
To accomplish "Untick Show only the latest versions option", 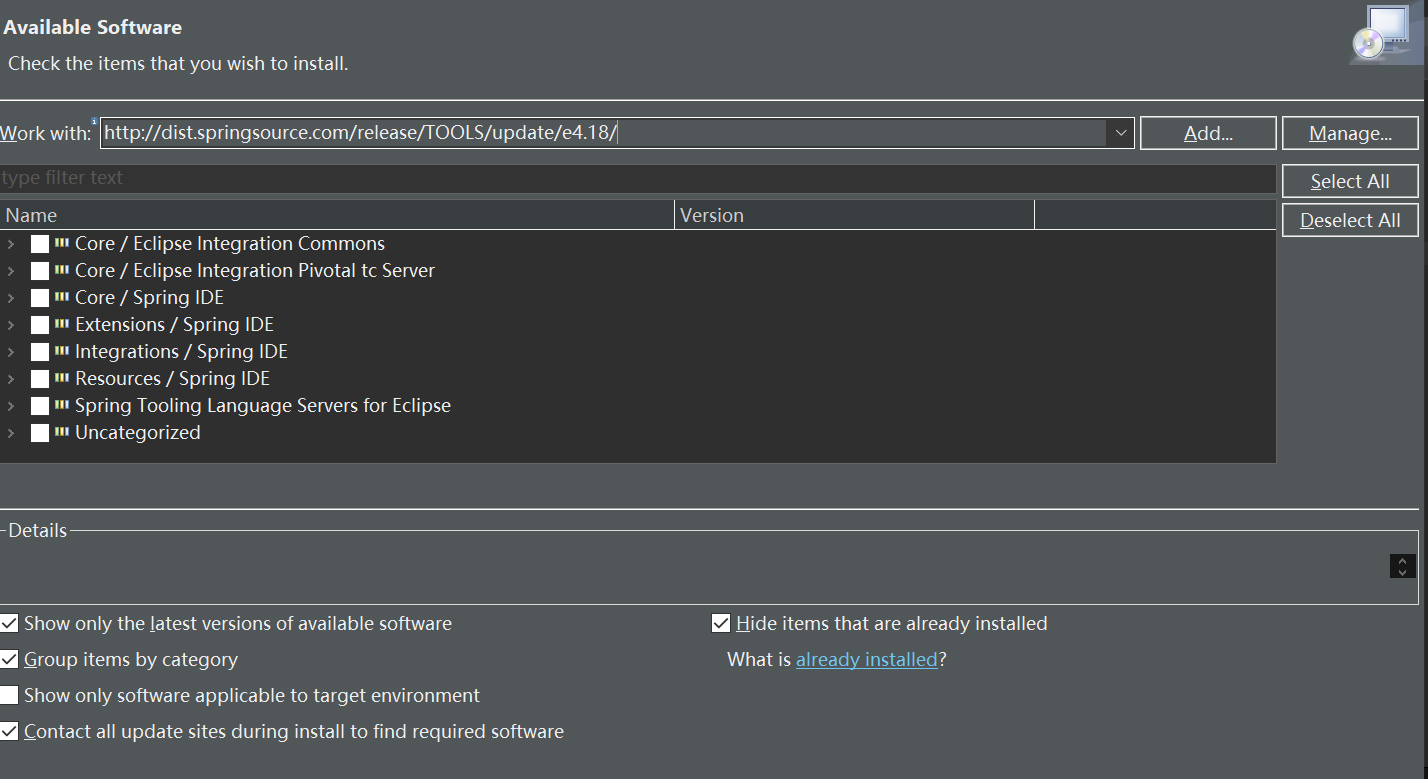I will [9, 623].
